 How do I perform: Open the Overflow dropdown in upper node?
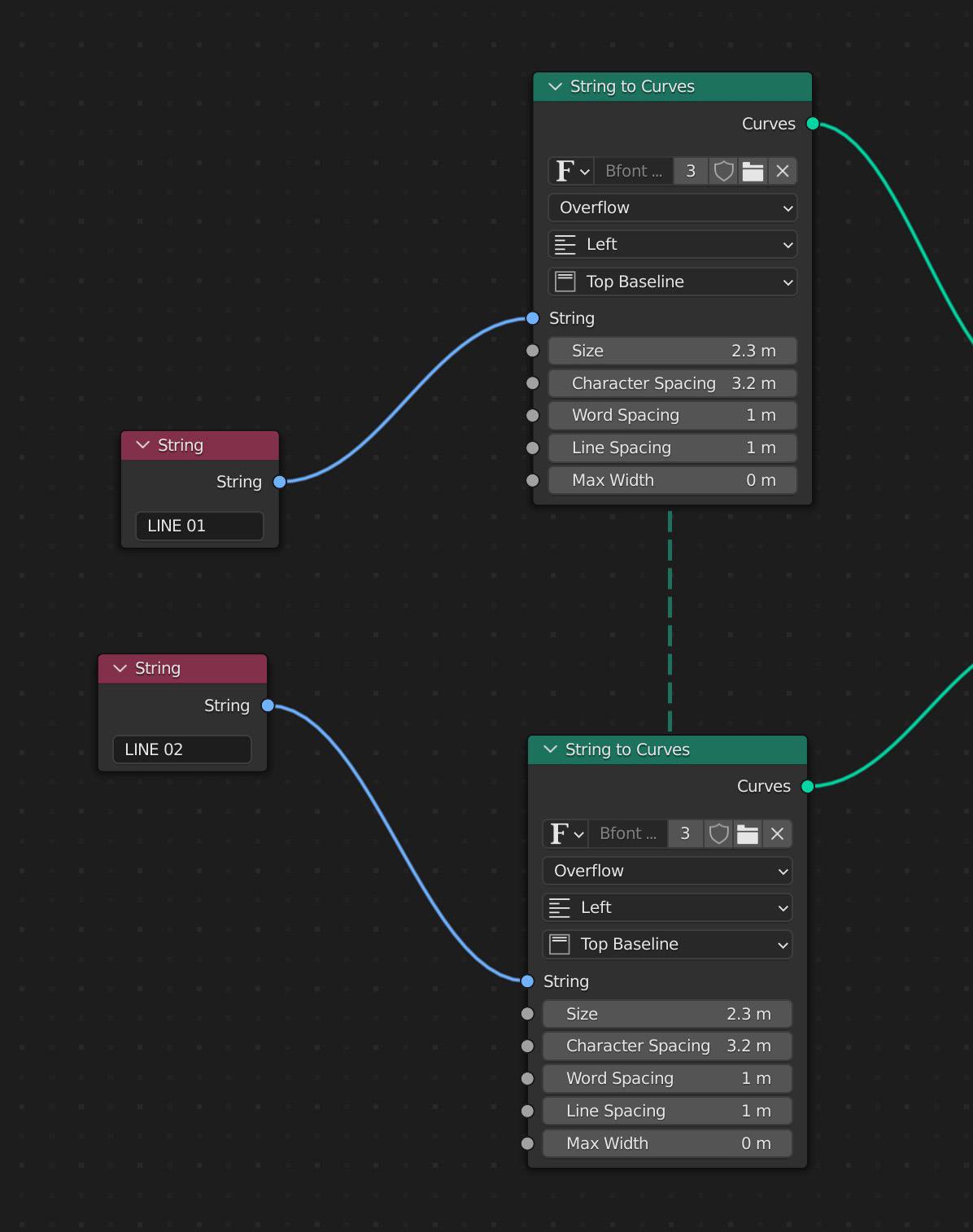point(673,208)
